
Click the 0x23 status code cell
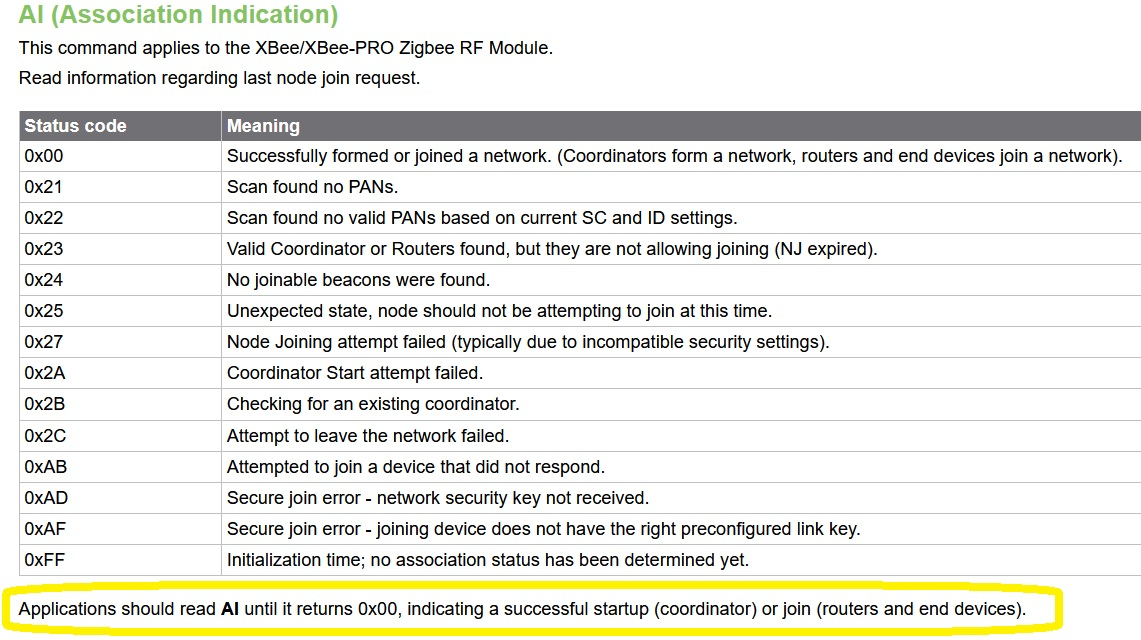click(x=120, y=249)
